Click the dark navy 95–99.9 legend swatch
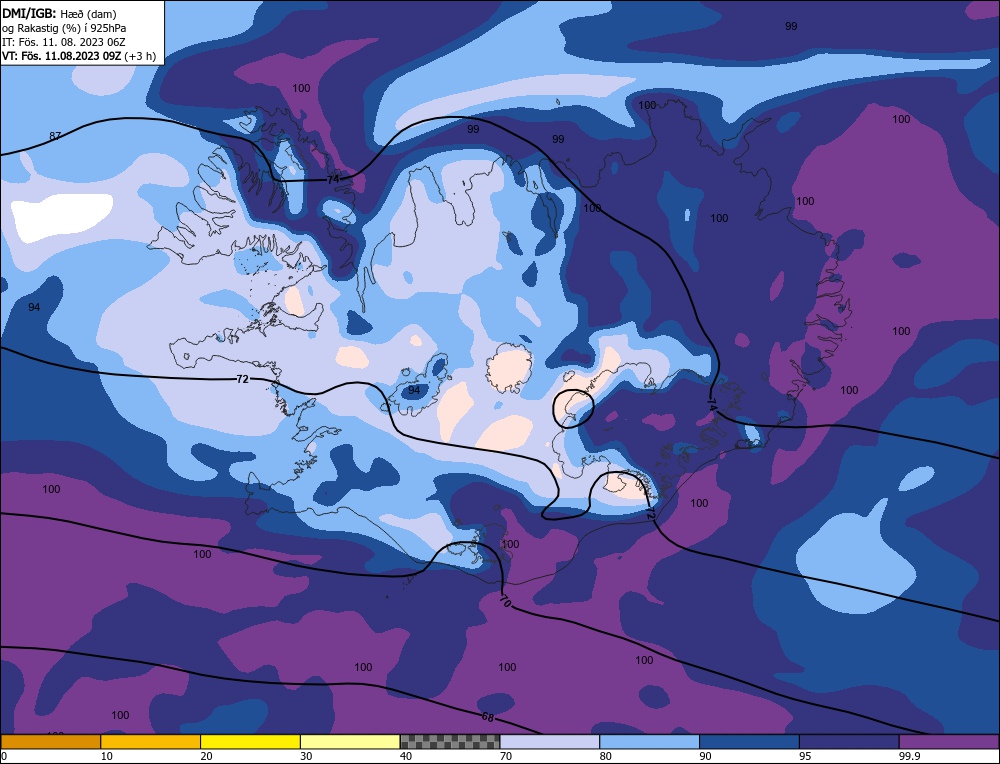 click(x=849, y=742)
